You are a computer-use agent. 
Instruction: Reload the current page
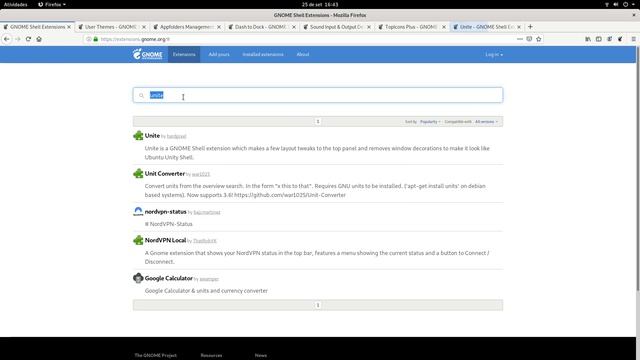coord(28,39)
